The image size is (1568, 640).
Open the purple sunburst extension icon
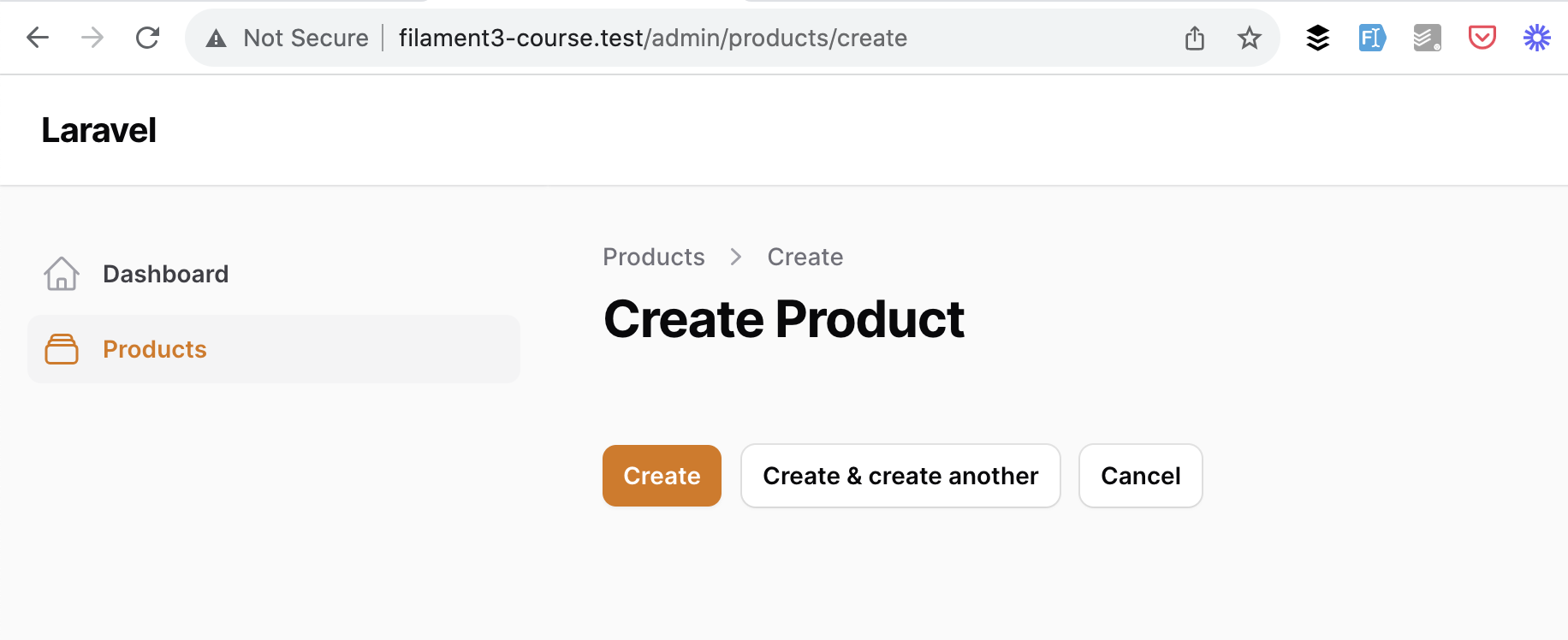tap(1537, 38)
